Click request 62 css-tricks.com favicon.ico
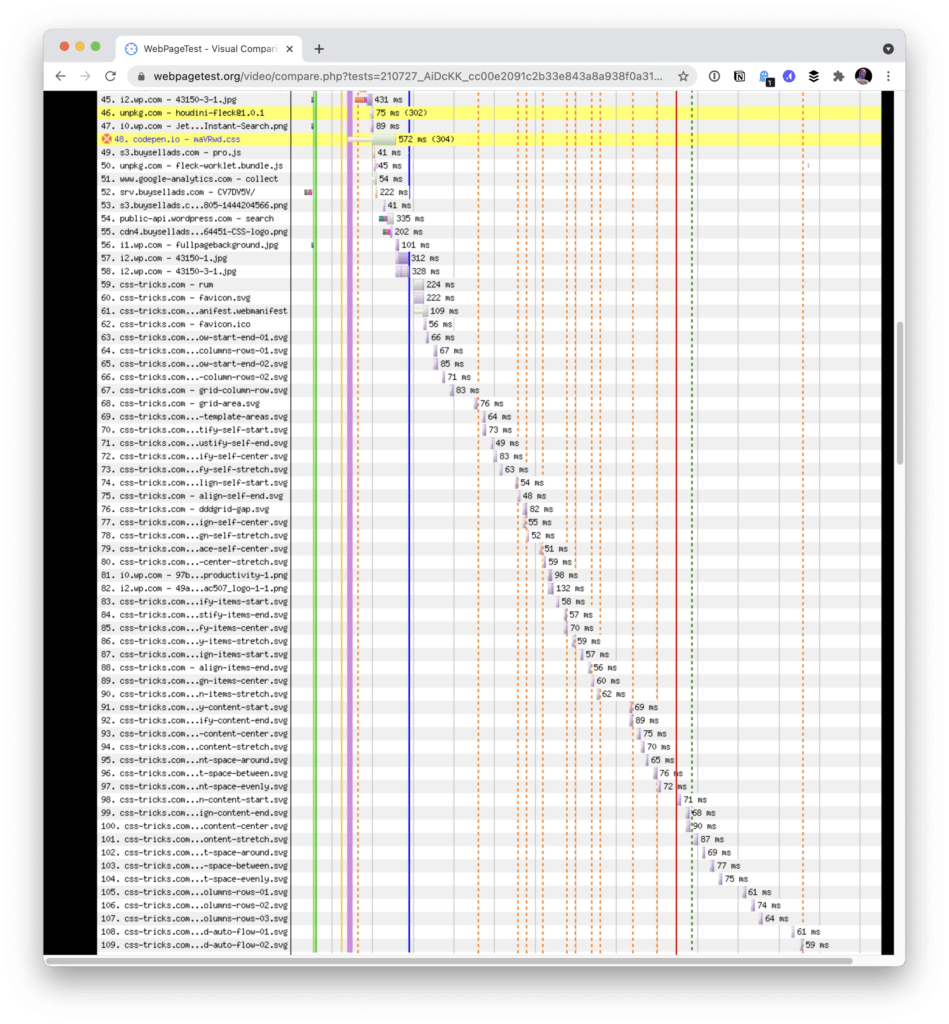The image size is (949, 1024). (176, 324)
